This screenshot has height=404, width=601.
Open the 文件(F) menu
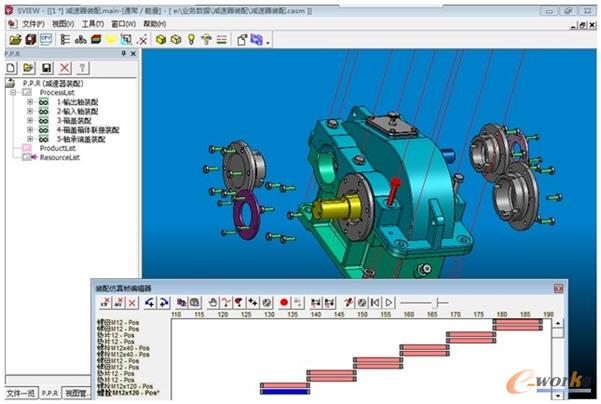tap(33, 23)
